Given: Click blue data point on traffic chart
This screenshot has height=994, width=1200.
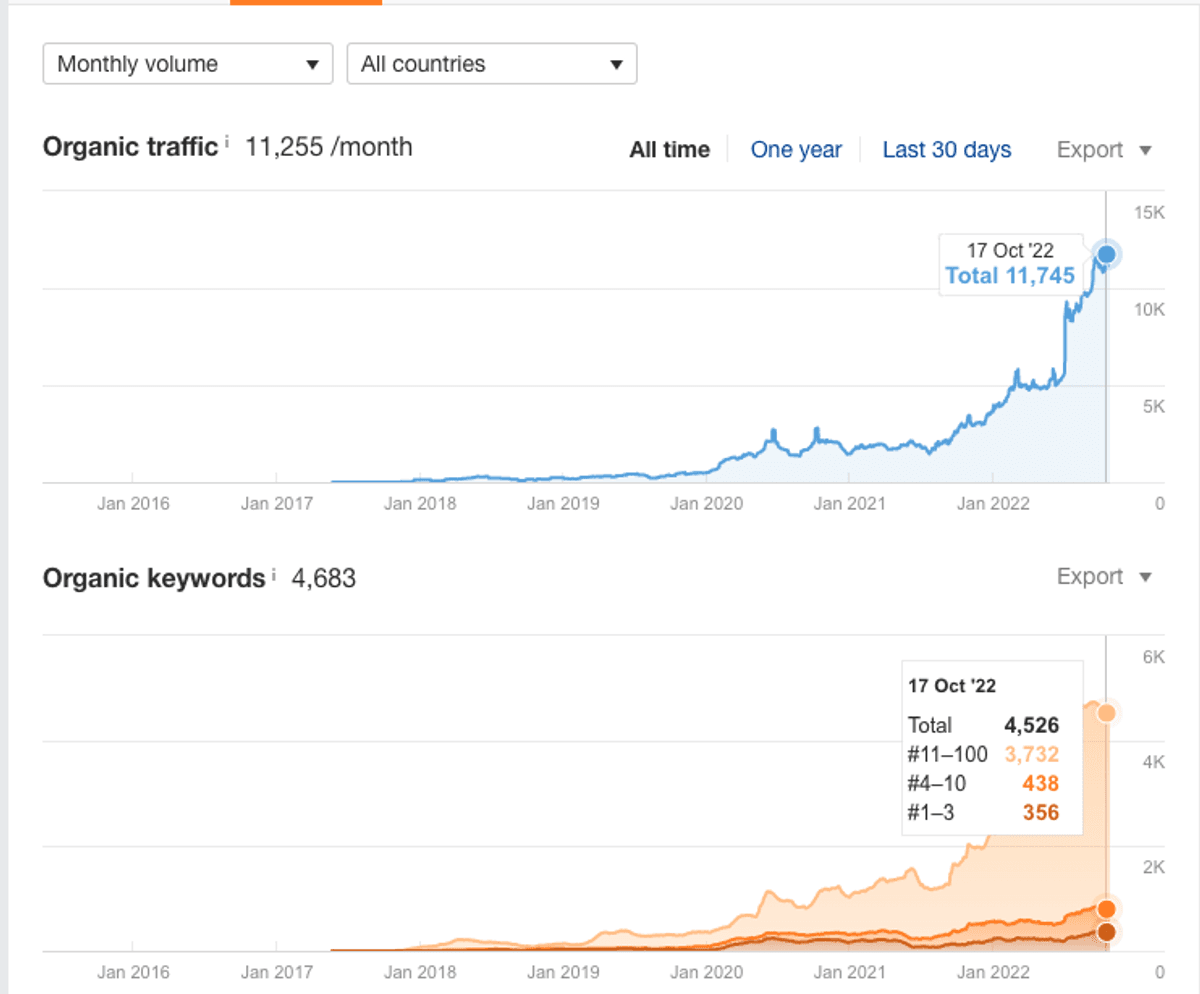Looking at the screenshot, I should [x=1106, y=254].
